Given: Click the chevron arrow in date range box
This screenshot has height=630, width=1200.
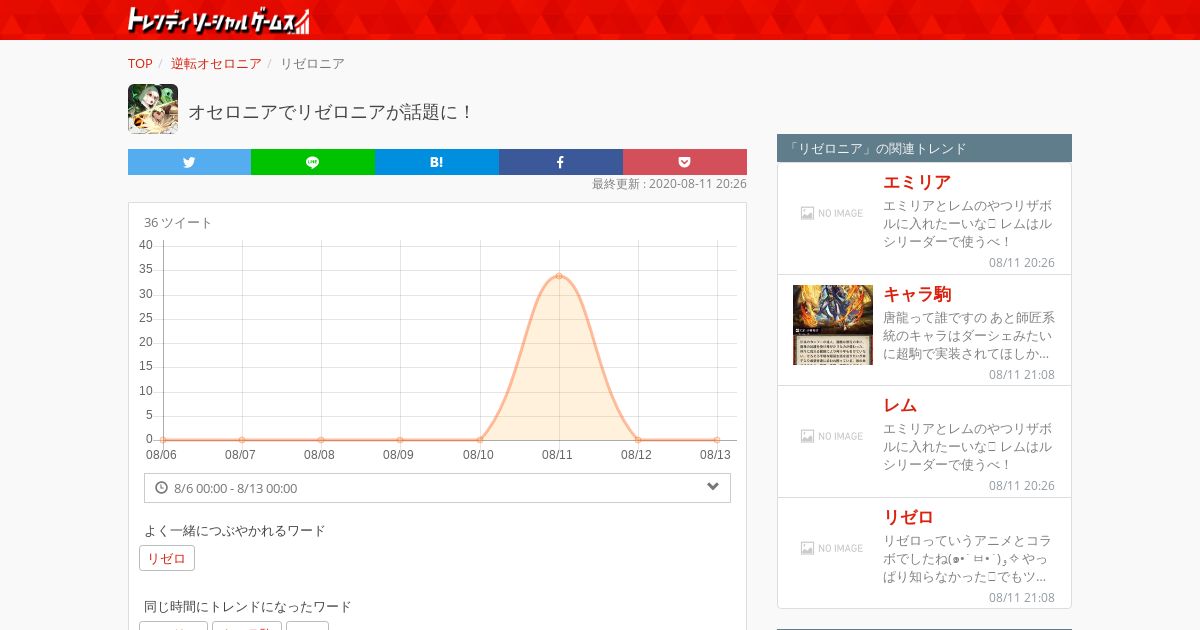Looking at the screenshot, I should click(x=713, y=487).
